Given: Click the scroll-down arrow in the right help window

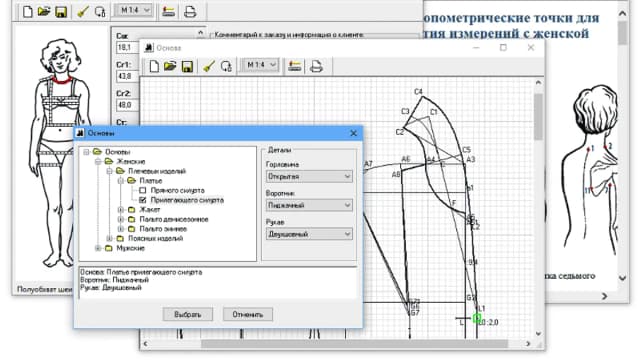Looking at the screenshot, I should pos(622,278).
